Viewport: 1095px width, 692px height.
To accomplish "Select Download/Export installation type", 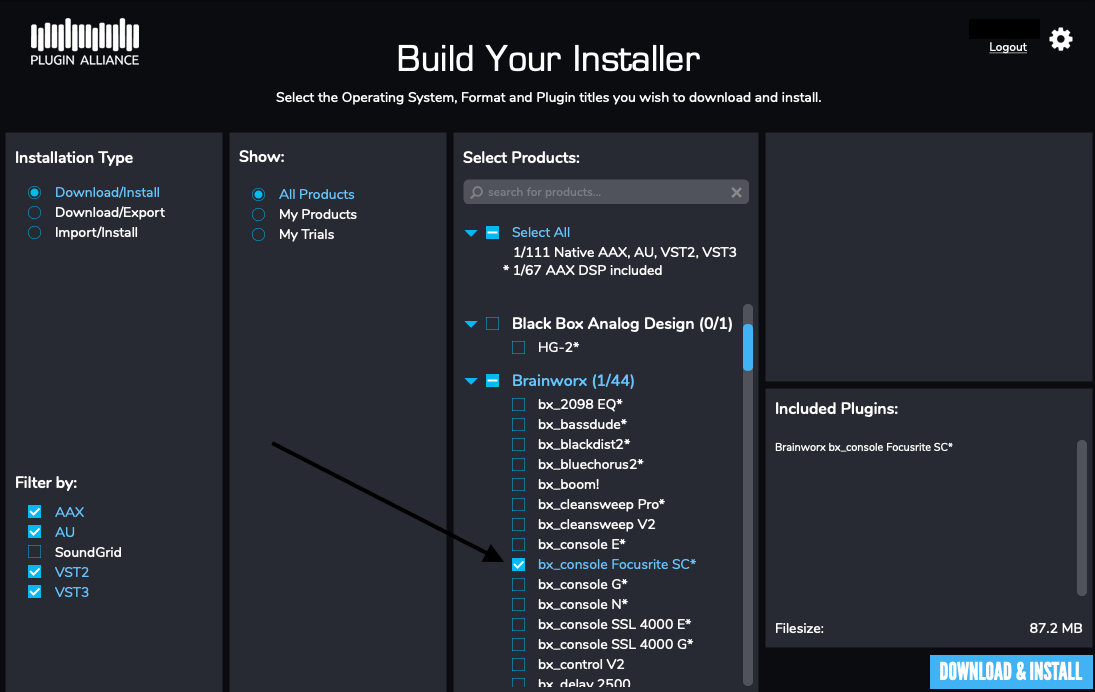I will pos(34,212).
